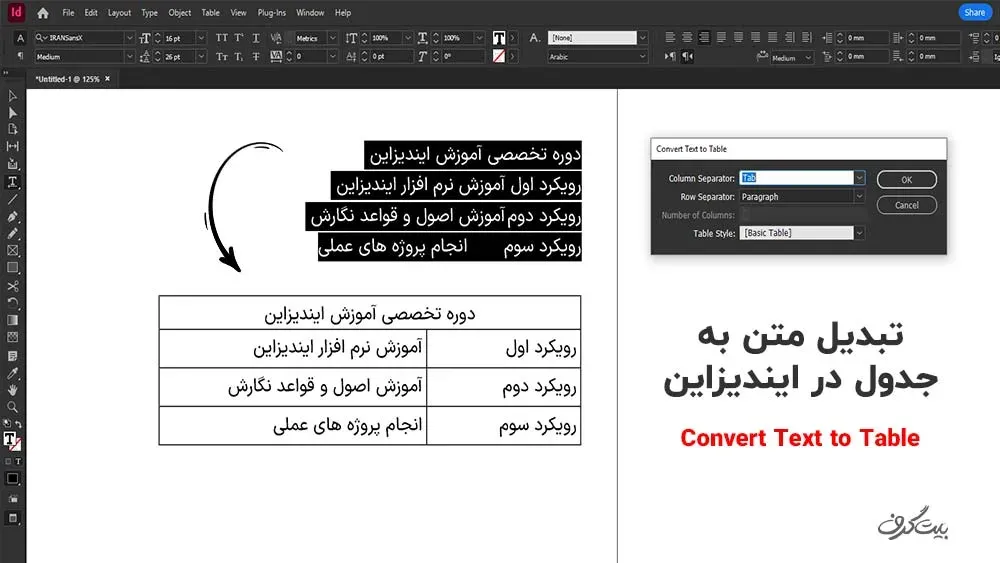Toggle Small Caps formatting
The width and height of the screenshot is (1000, 563).
(x=221, y=57)
